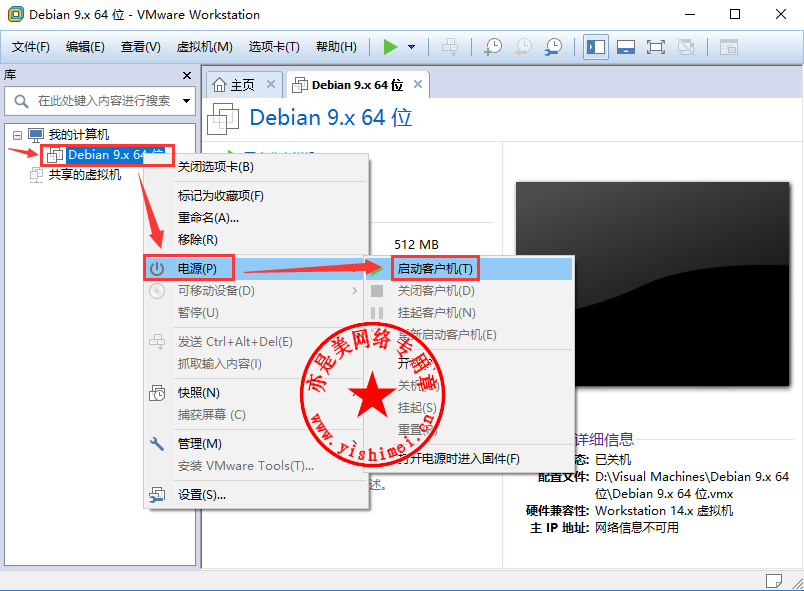Image resolution: width=804 pixels, height=591 pixels.
Task: Select 关闭客户机(D) in power submenu
Action: [469, 291]
